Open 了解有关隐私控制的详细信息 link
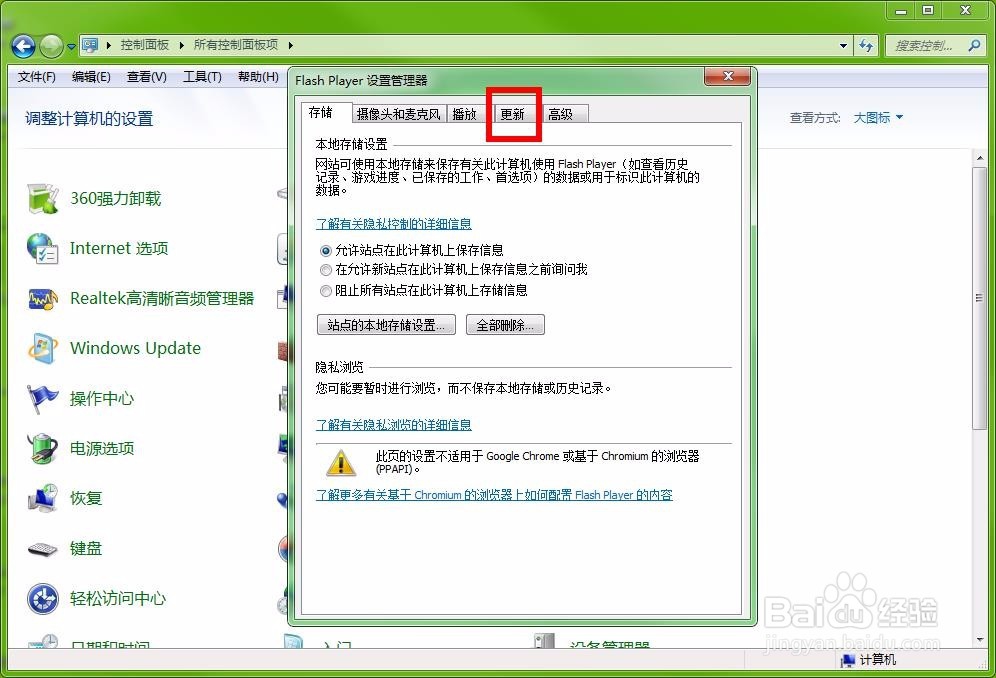 [x=394, y=224]
